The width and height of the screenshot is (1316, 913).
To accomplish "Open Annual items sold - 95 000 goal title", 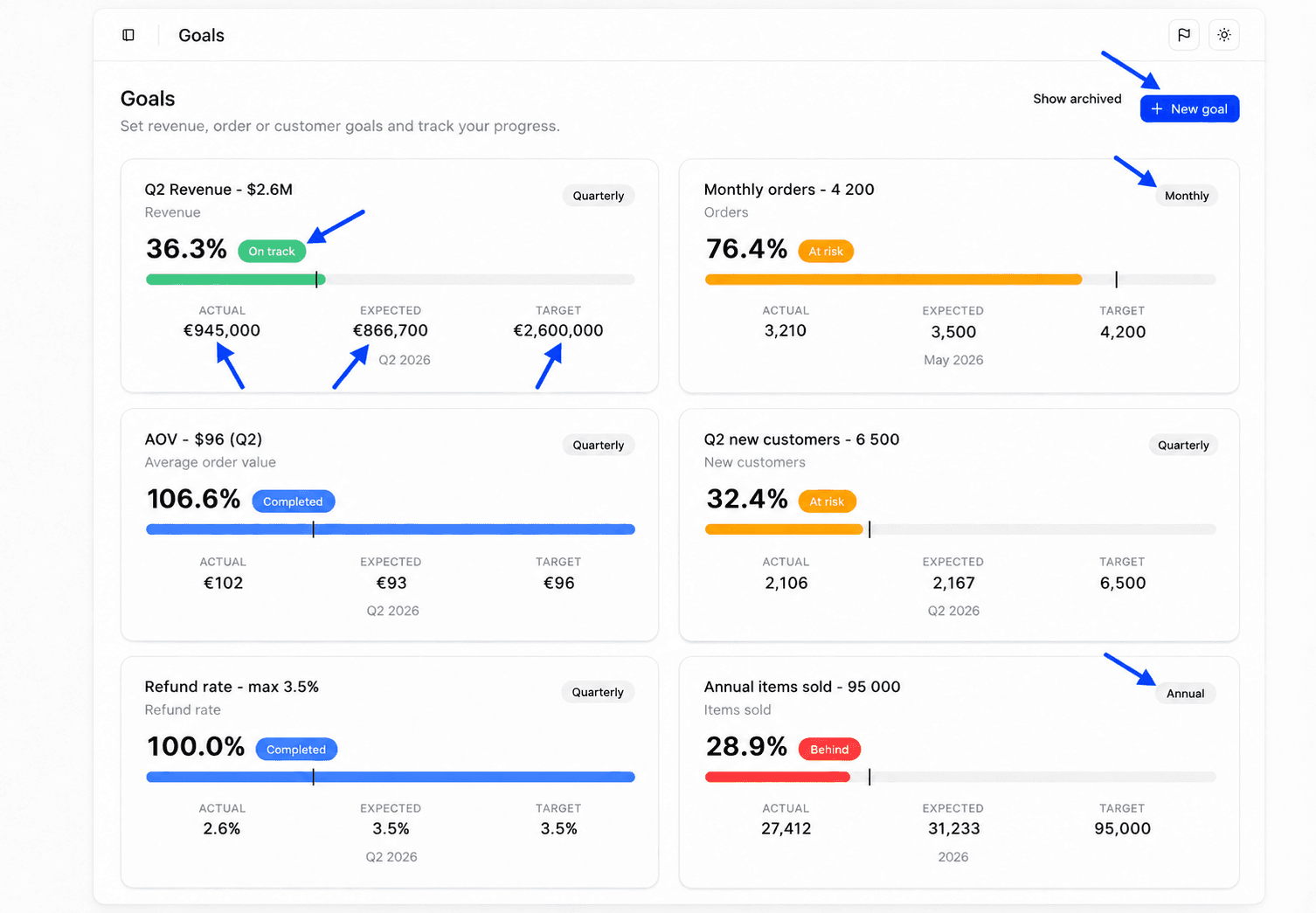I will pos(802,687).
